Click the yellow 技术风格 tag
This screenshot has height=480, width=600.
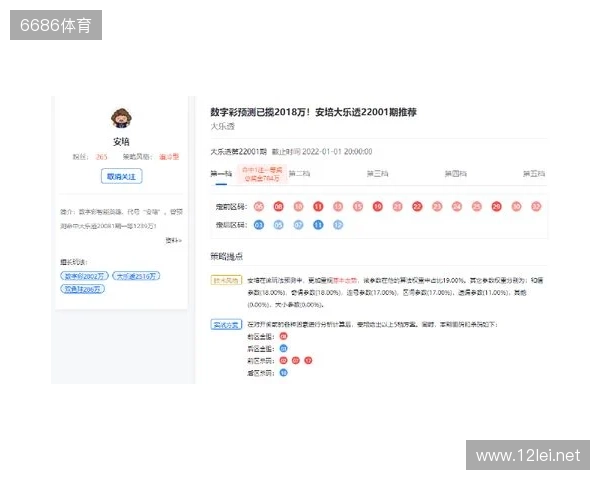point(226,280)
